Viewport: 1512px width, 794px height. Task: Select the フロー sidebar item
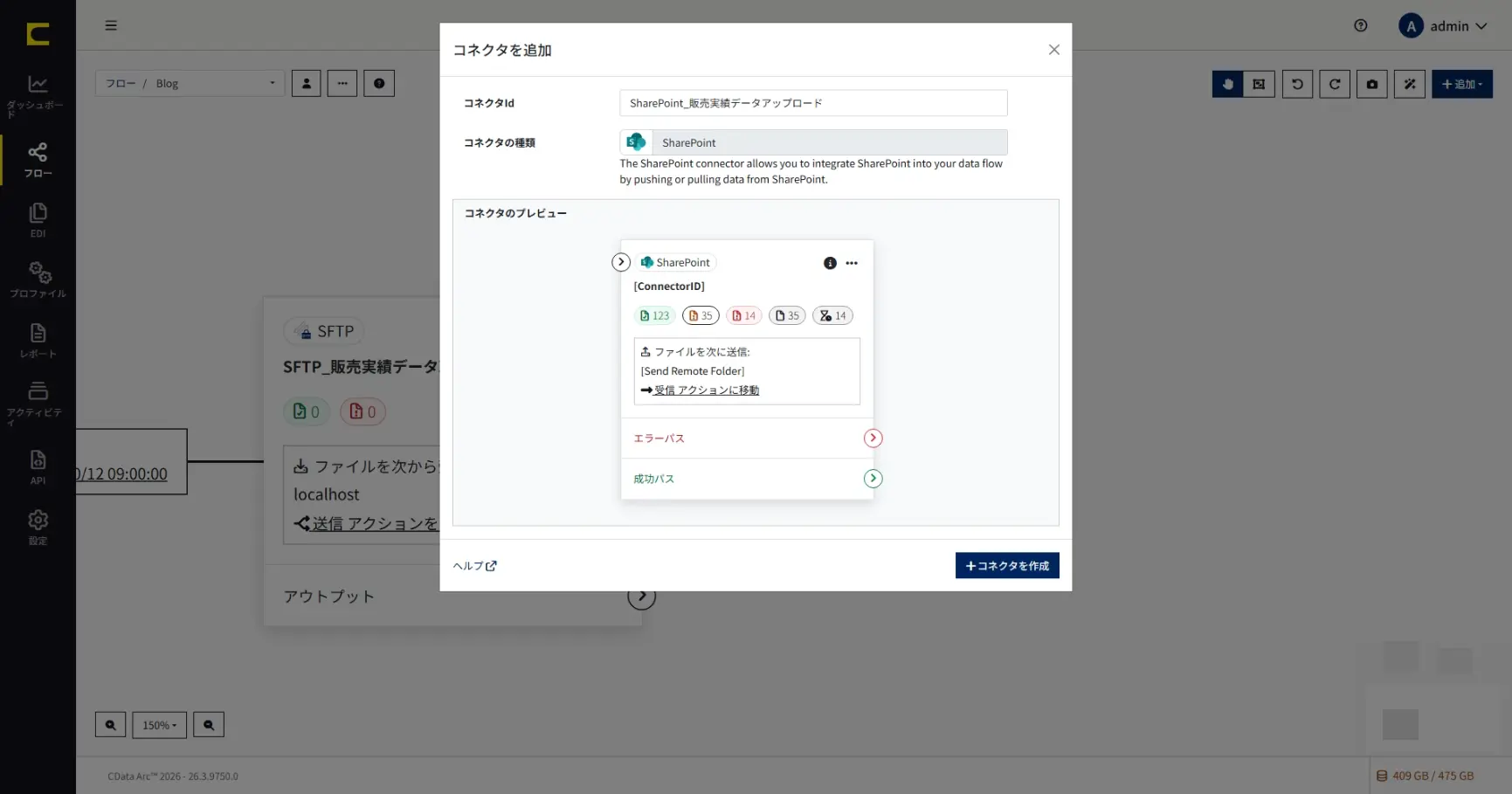point(38,160)
